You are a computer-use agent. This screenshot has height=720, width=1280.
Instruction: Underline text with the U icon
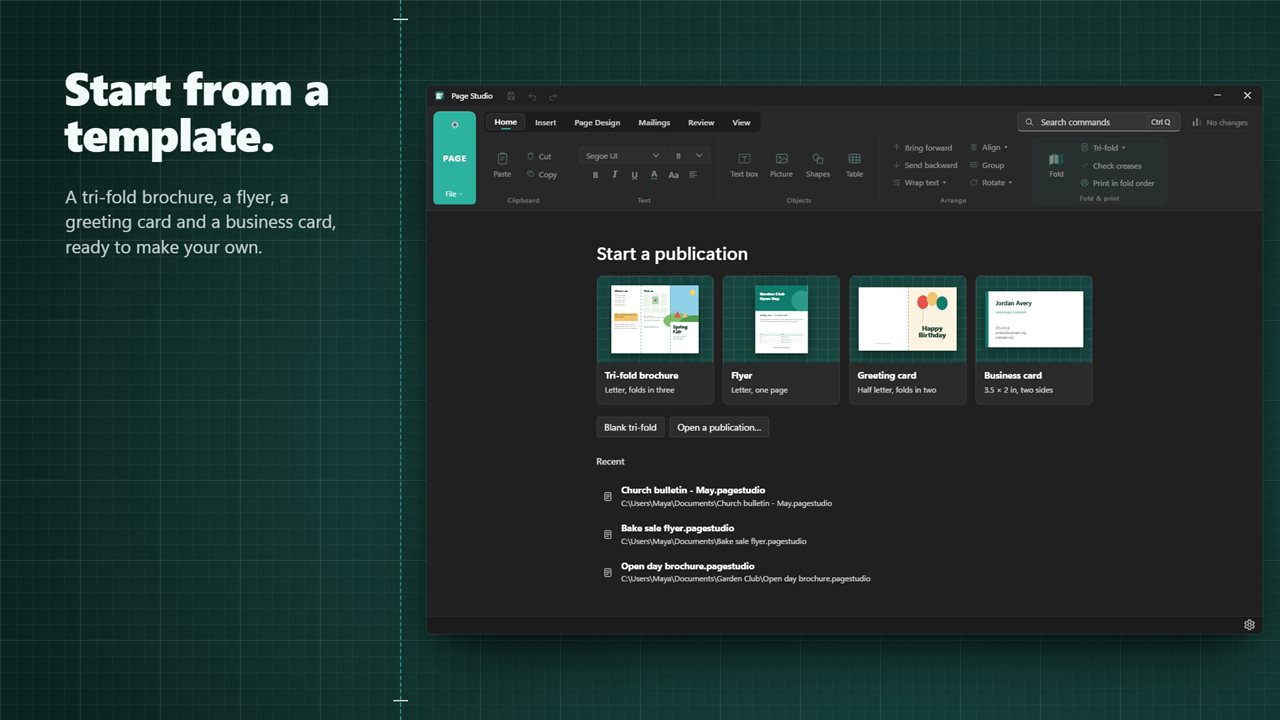[634, 175]
